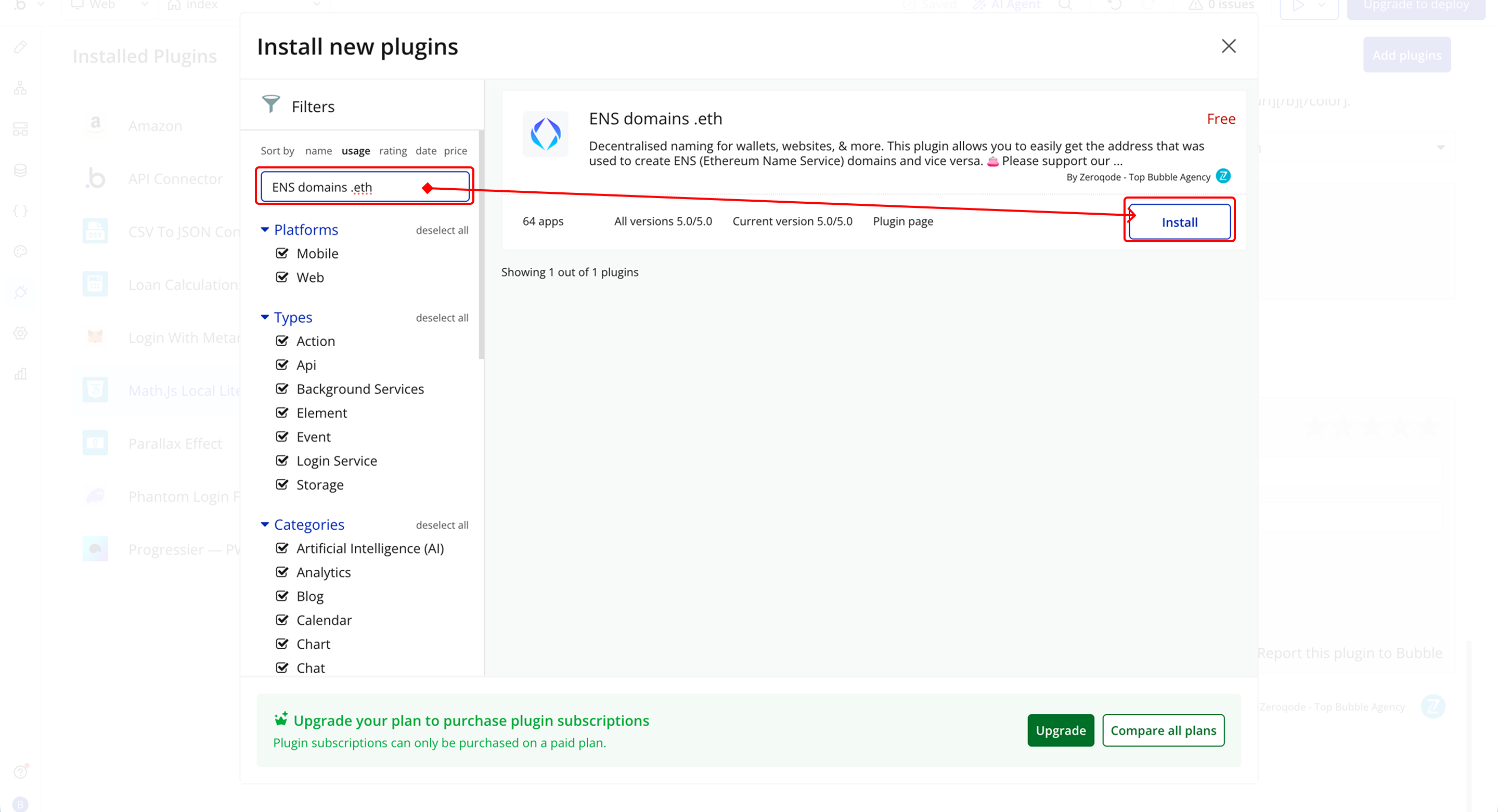Open the Styles palette icon in sidebar

[x=20, y=252]
